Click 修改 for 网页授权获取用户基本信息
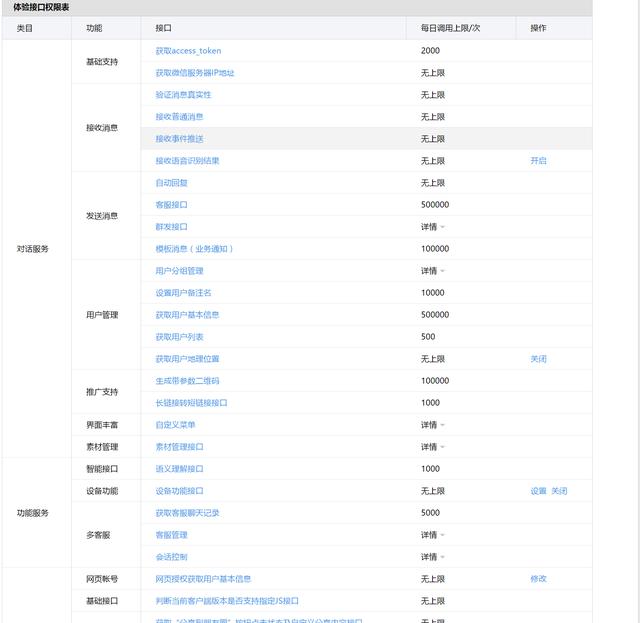 point(538,579)
